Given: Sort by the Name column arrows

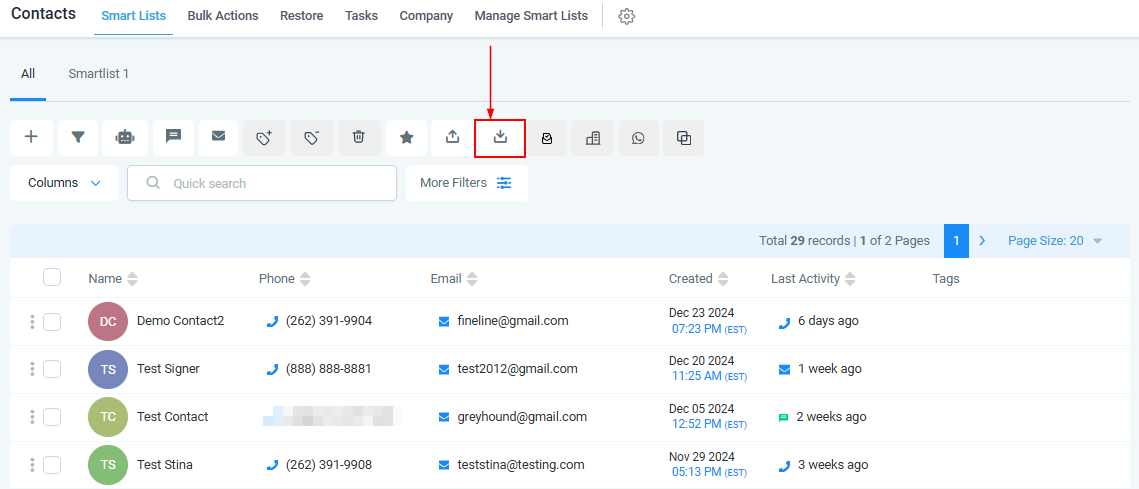Looking at the screenshot, I should pyautogui.click(x=132, y=279).
